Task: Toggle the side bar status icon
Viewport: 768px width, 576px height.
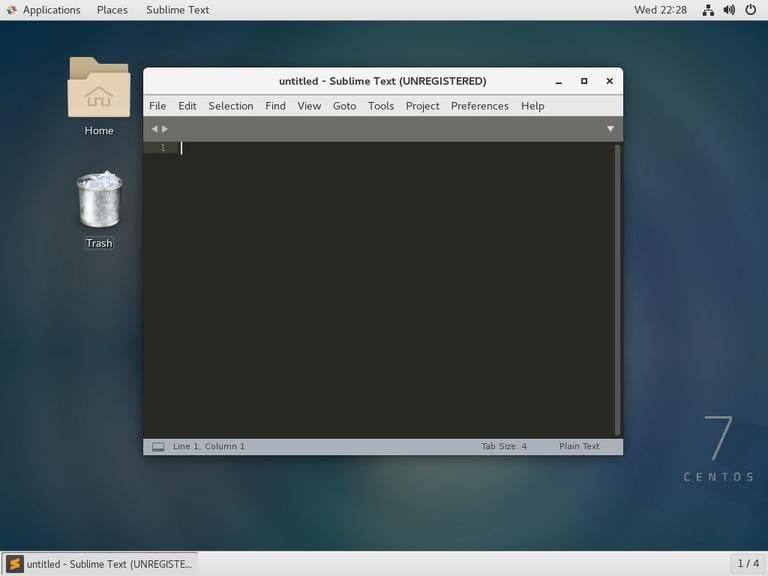Action: pos(158,447)
